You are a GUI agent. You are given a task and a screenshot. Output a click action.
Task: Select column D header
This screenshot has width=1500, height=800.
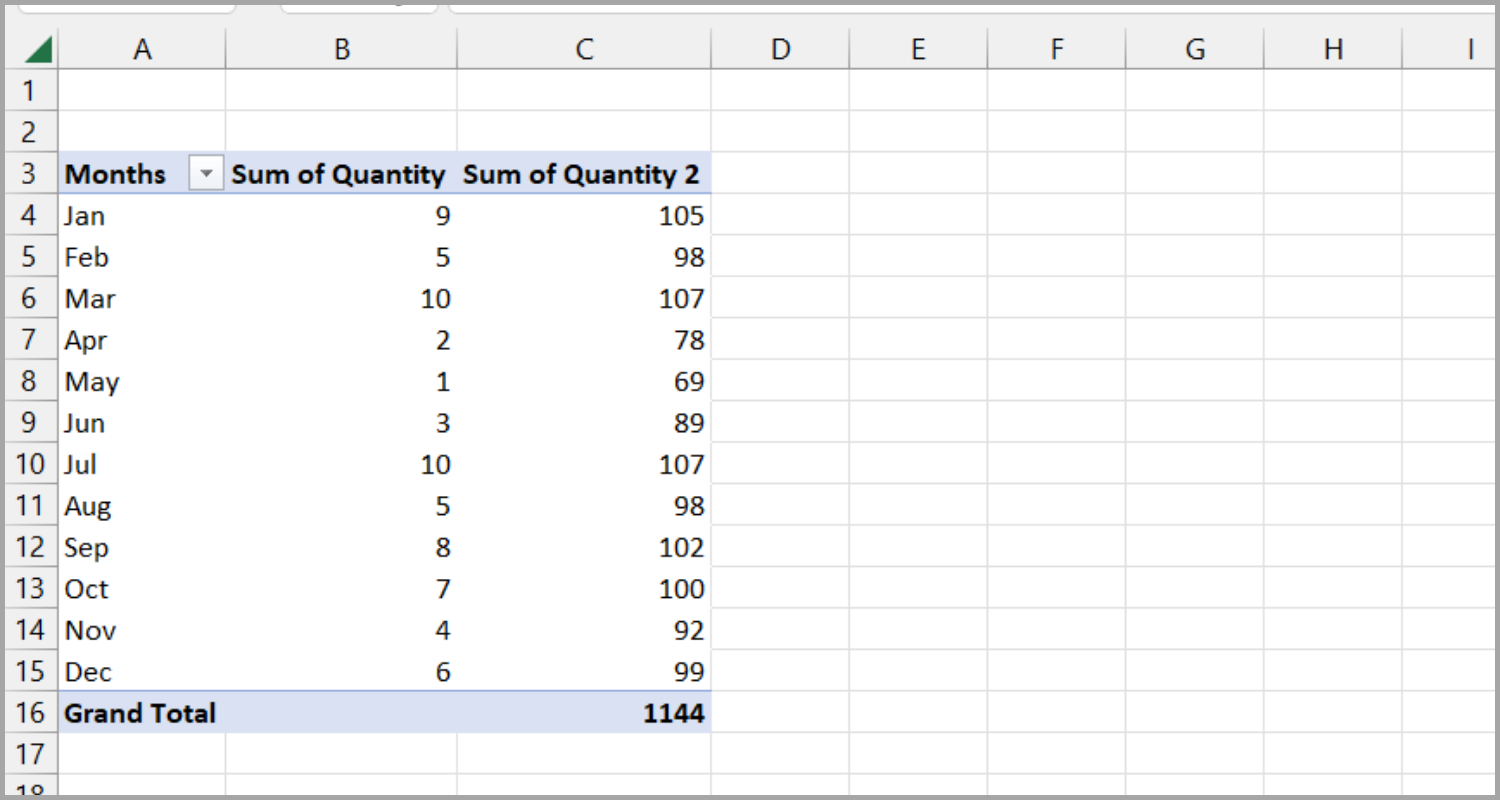tap(779, 47)
